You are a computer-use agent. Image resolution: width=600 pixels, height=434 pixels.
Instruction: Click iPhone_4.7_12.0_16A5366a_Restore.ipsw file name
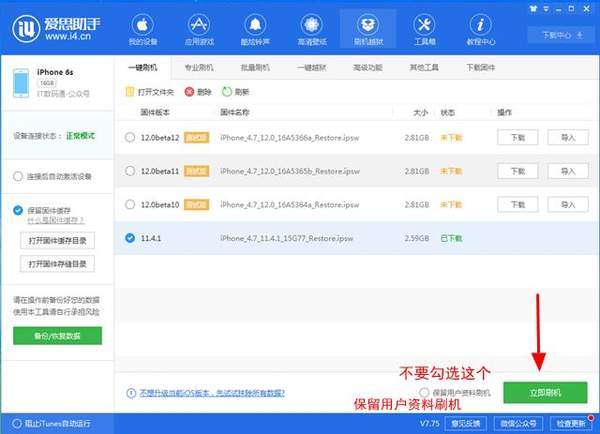[x=290, y=137]
